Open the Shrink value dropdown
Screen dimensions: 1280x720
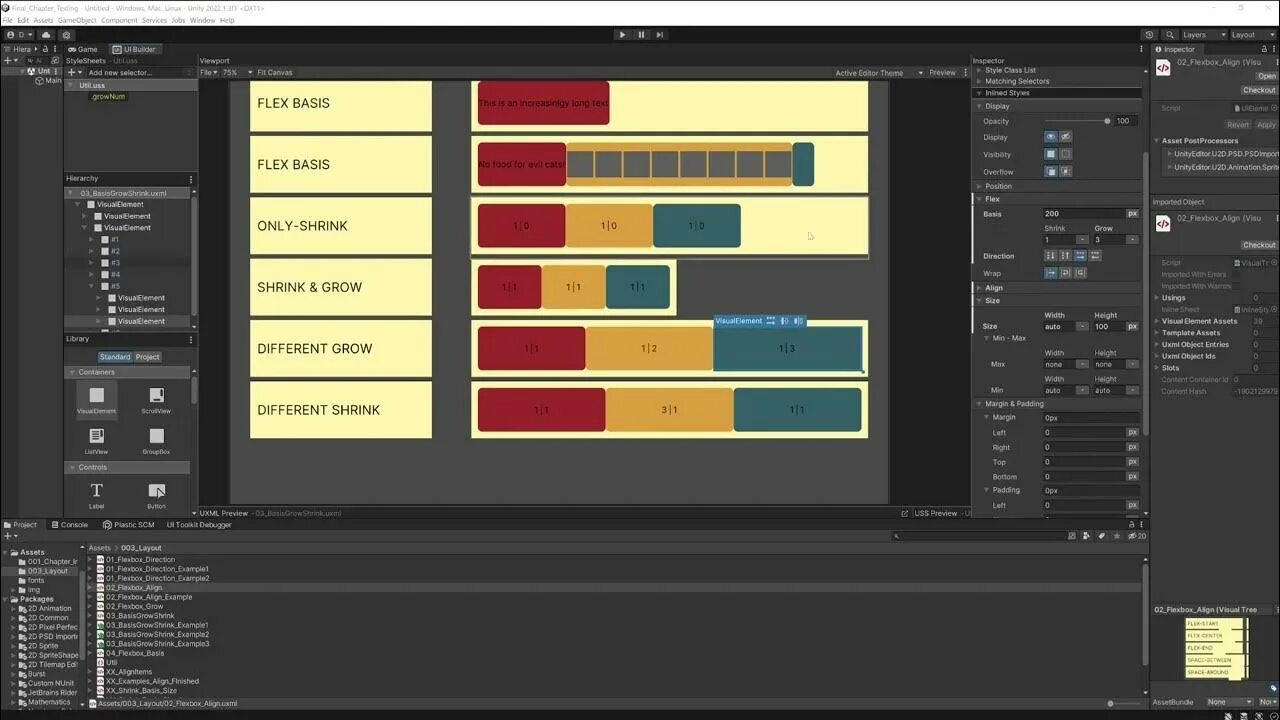coord(1082,240)
